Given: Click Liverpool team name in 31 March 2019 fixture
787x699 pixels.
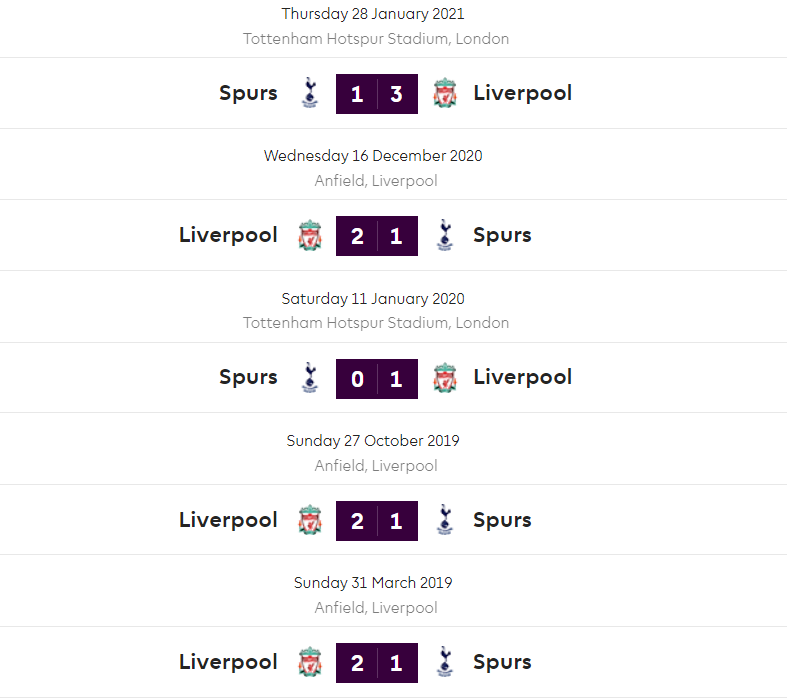Looking at the screenshot, I should tap(228, 662).
